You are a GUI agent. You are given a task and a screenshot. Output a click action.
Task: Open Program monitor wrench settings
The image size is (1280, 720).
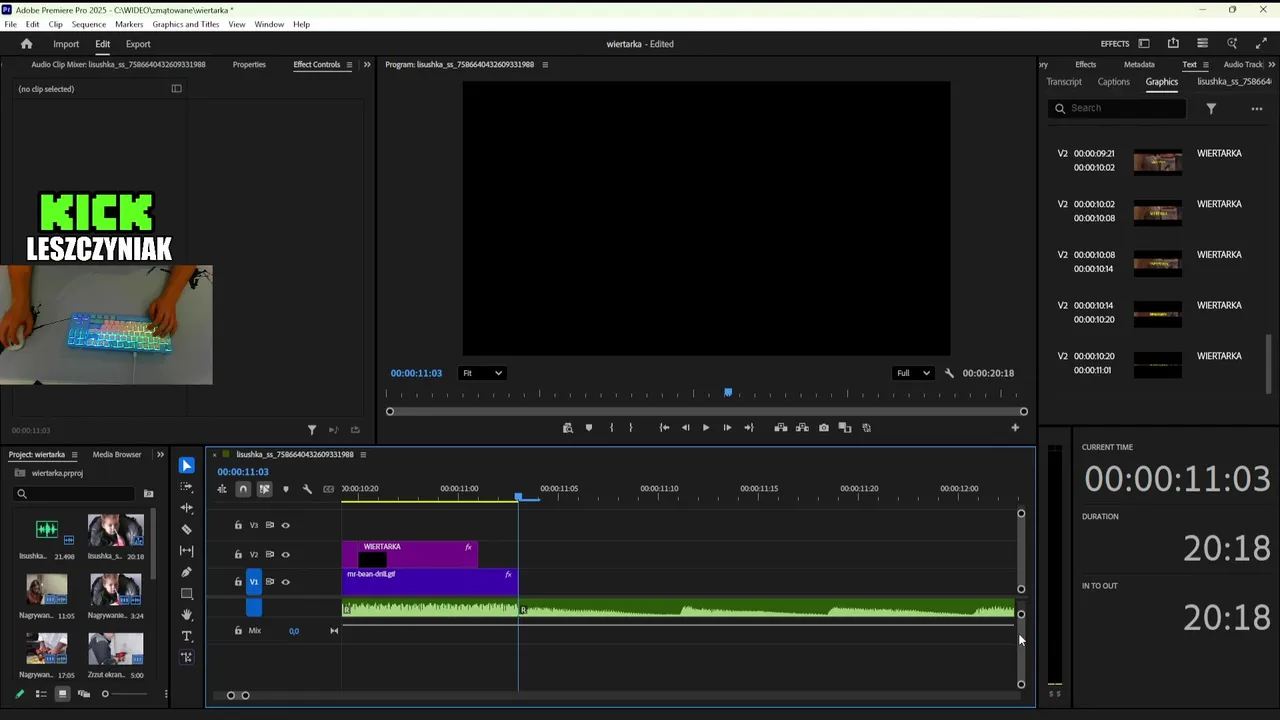click(x=949, y=373)
